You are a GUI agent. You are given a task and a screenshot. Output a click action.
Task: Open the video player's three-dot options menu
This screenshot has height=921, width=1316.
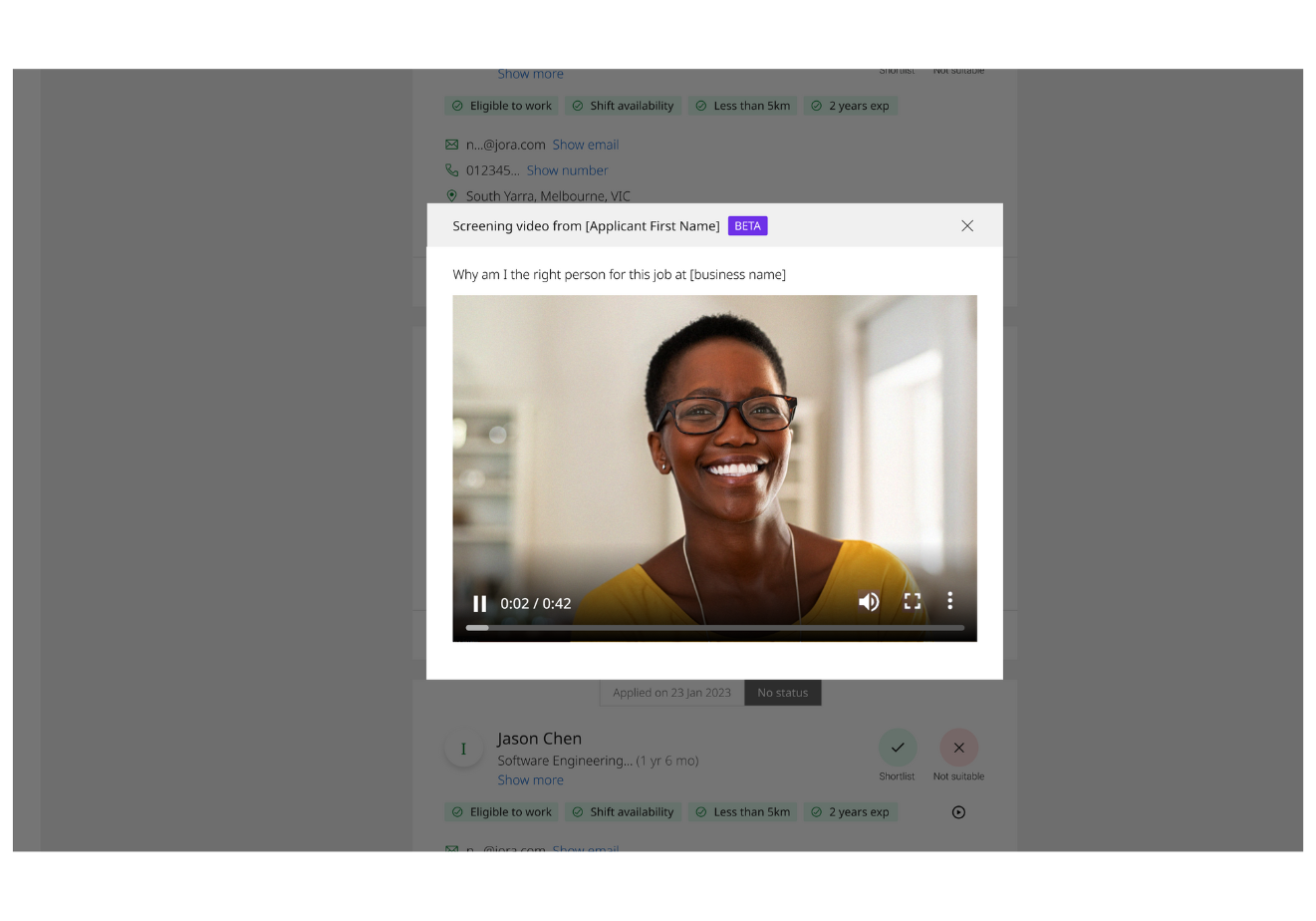(949, 602)
